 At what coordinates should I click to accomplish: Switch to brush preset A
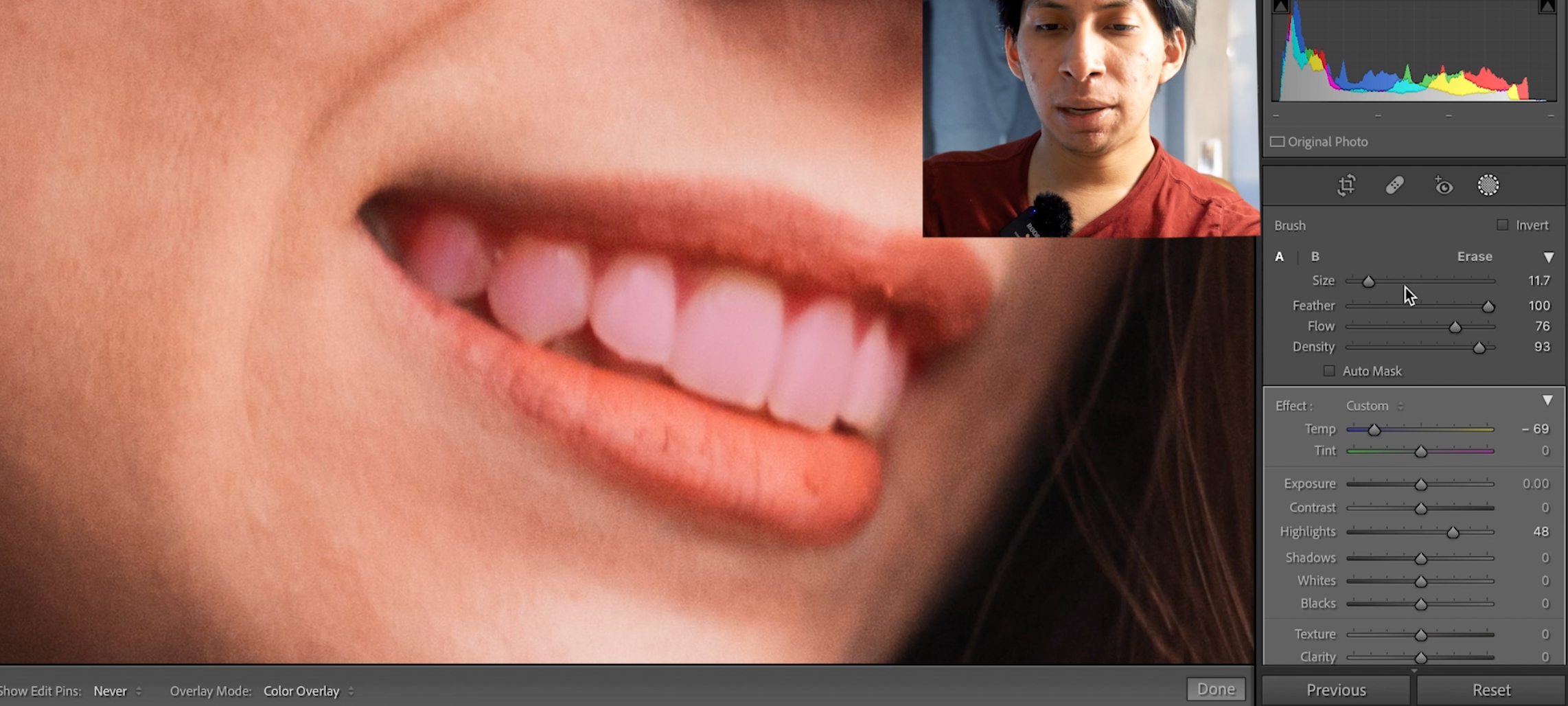pos(1279,256)
